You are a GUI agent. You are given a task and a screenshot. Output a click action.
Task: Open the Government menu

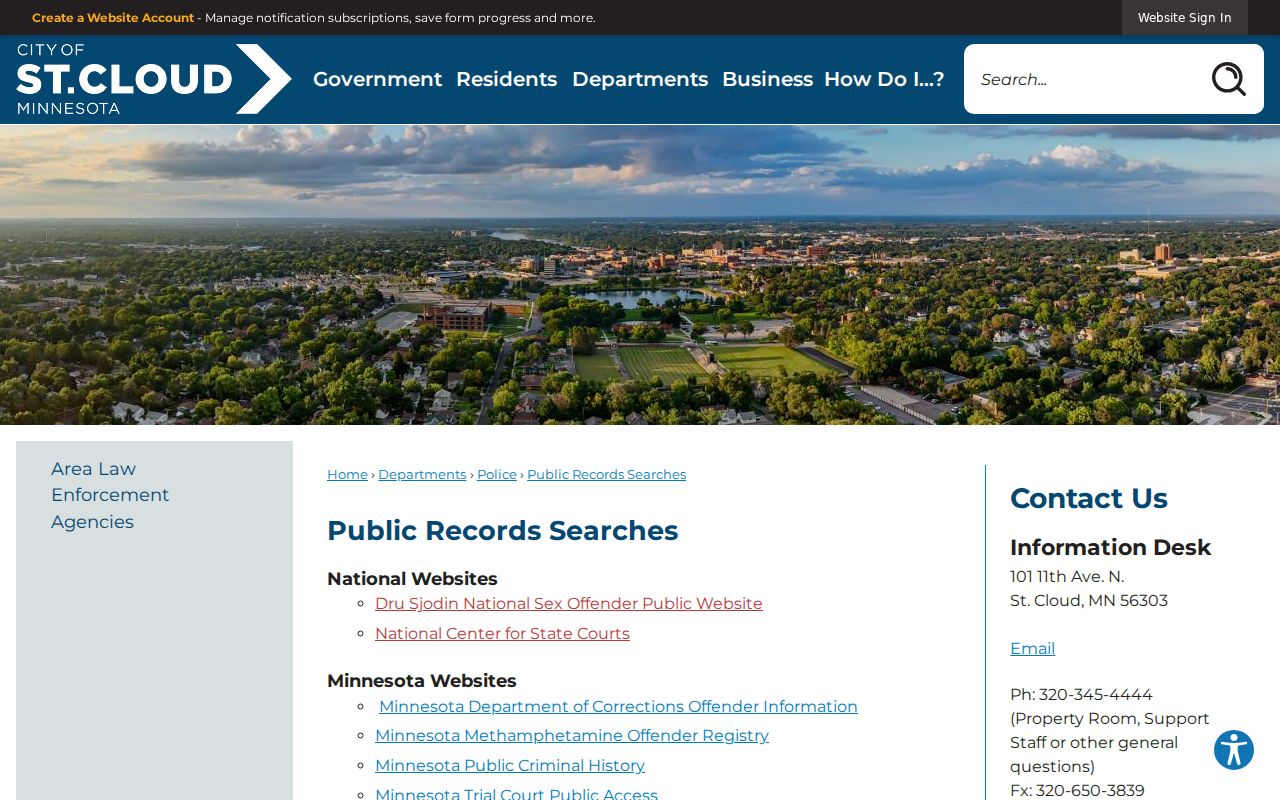[x=377, y=79]
